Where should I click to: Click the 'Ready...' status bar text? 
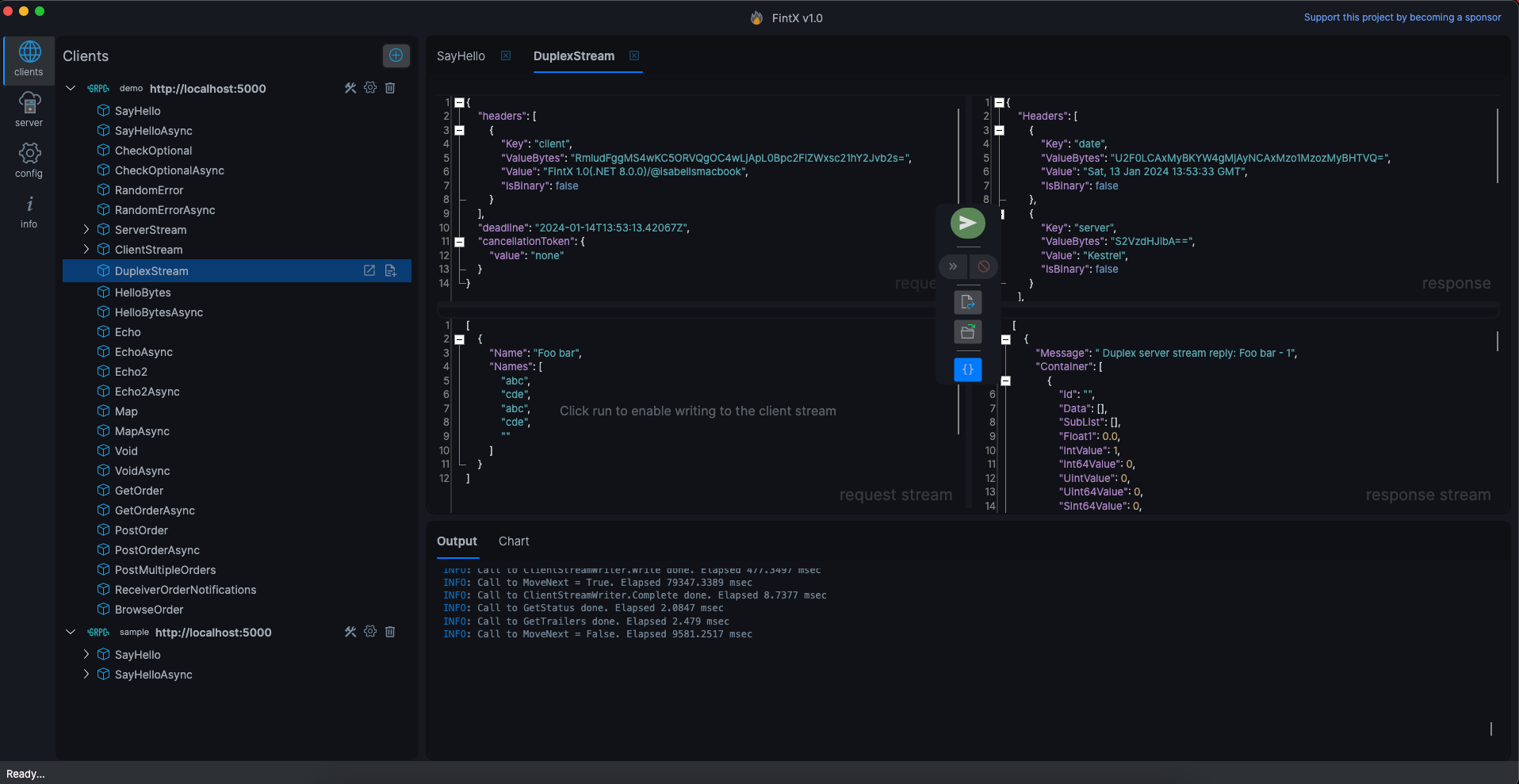tap(25, 774)
